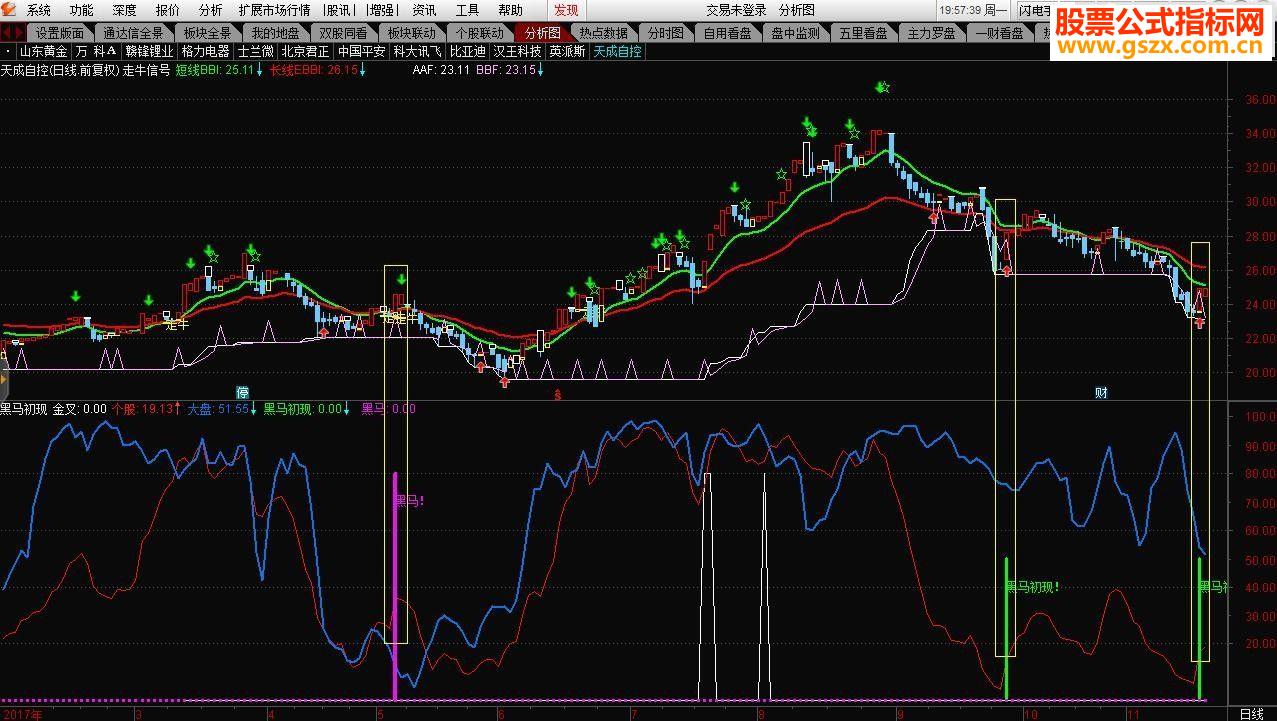Click the 36.00 price axis label

[x=1259, y=100]
